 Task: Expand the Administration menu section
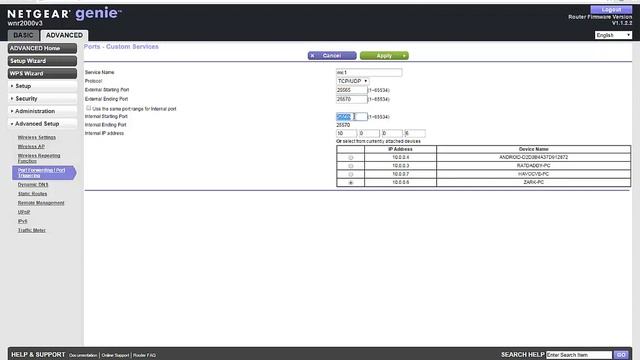42,111
